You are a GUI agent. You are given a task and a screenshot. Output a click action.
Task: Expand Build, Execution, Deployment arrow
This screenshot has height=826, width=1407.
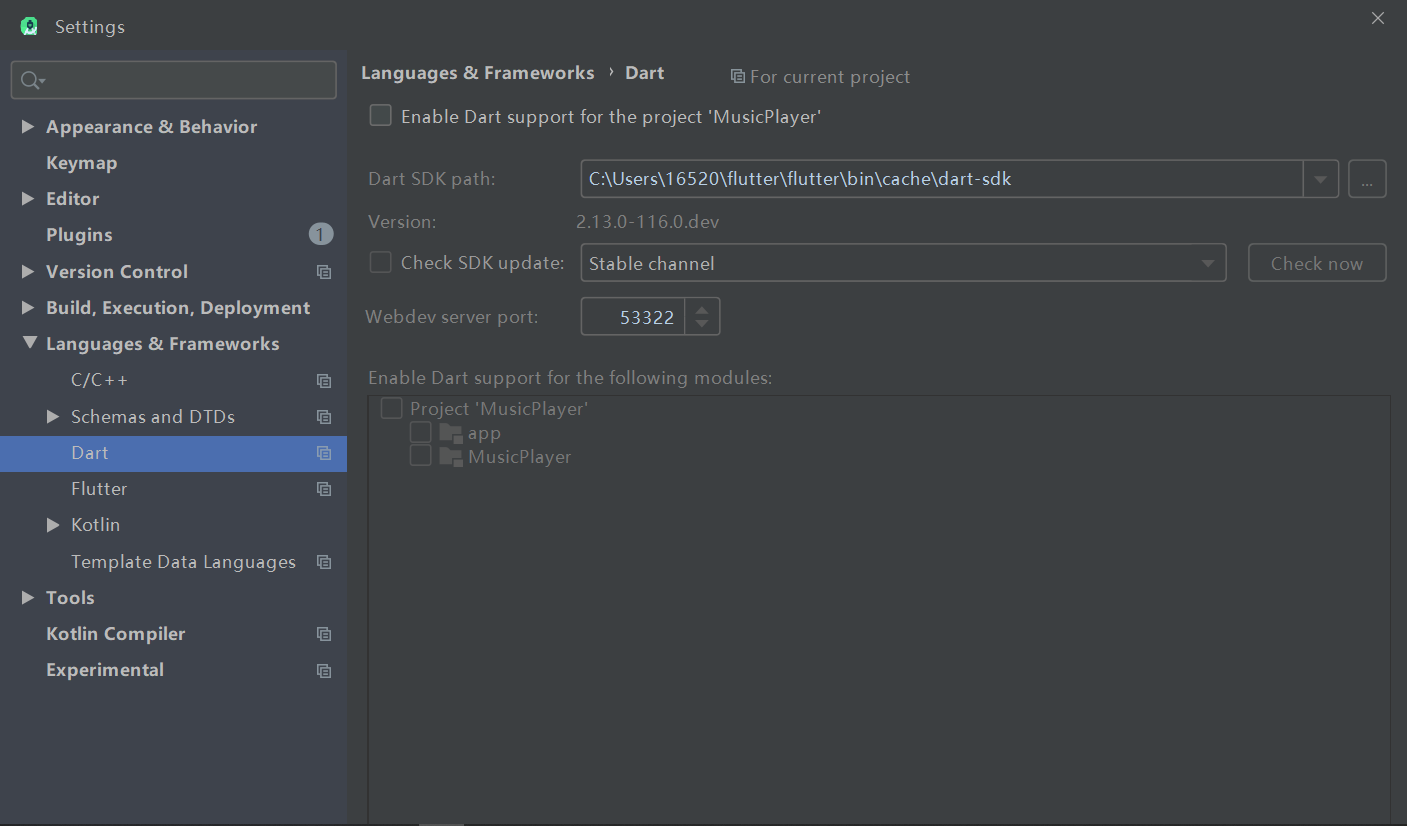tap(28, 308)
